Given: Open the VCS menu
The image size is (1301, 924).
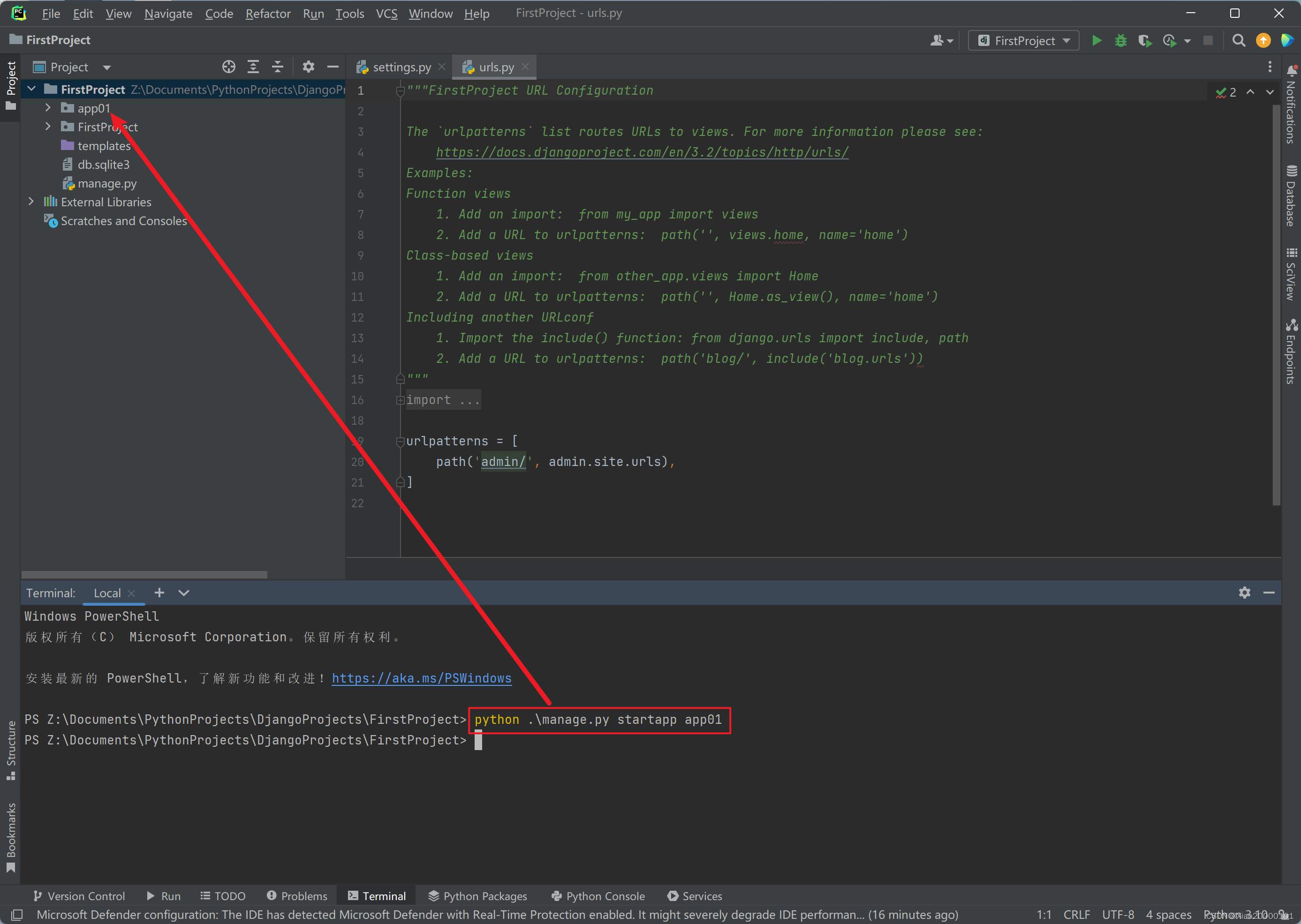Looking at the screenshot, I should (x=386, y=13).
